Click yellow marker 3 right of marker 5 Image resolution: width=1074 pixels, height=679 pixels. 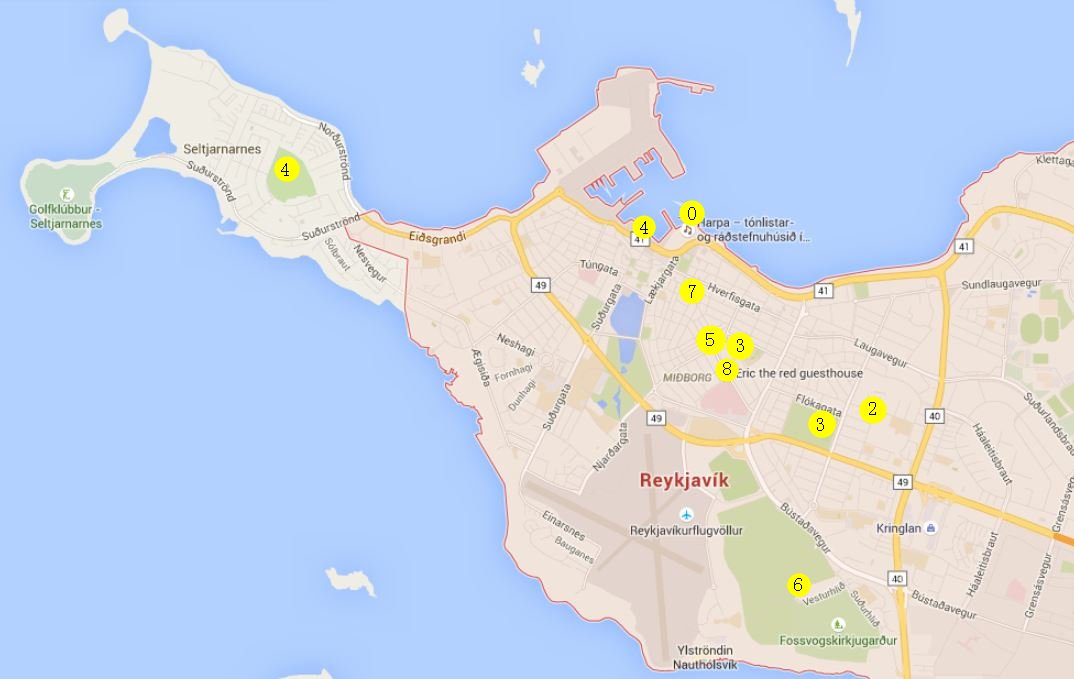[739, 346]
